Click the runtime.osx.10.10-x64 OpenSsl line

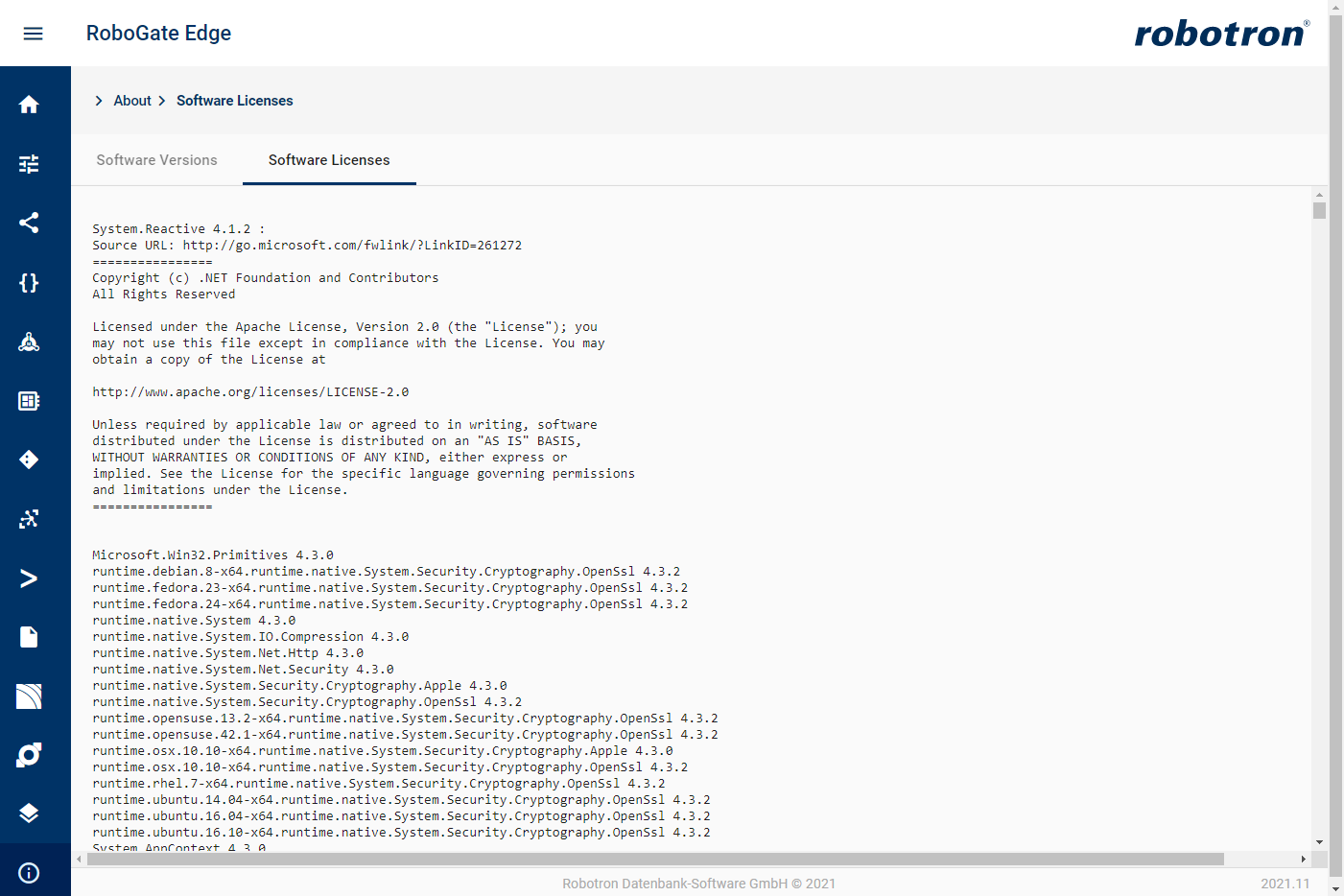390,767
